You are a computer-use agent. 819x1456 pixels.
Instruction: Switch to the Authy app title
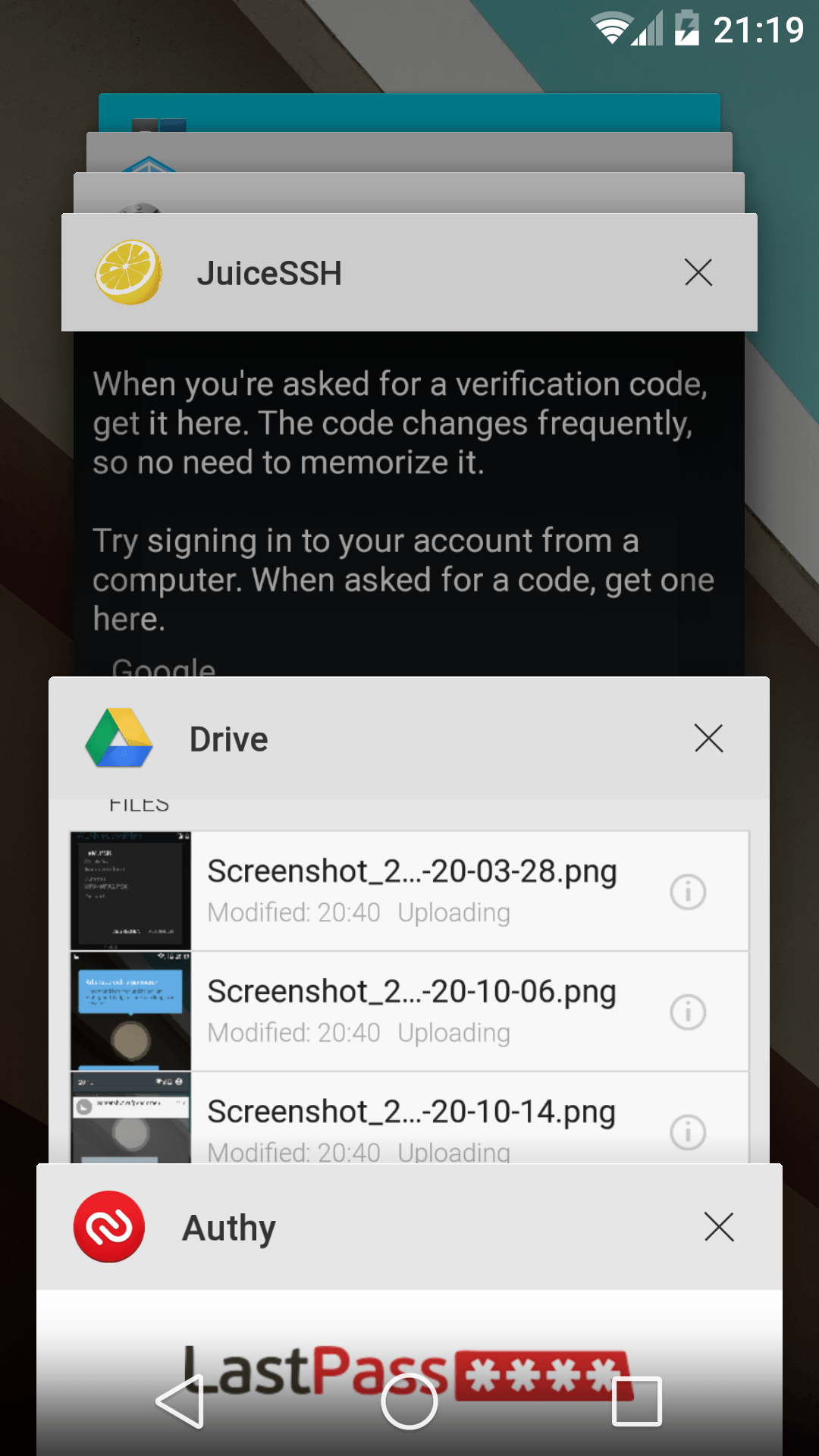(229, 1228)
